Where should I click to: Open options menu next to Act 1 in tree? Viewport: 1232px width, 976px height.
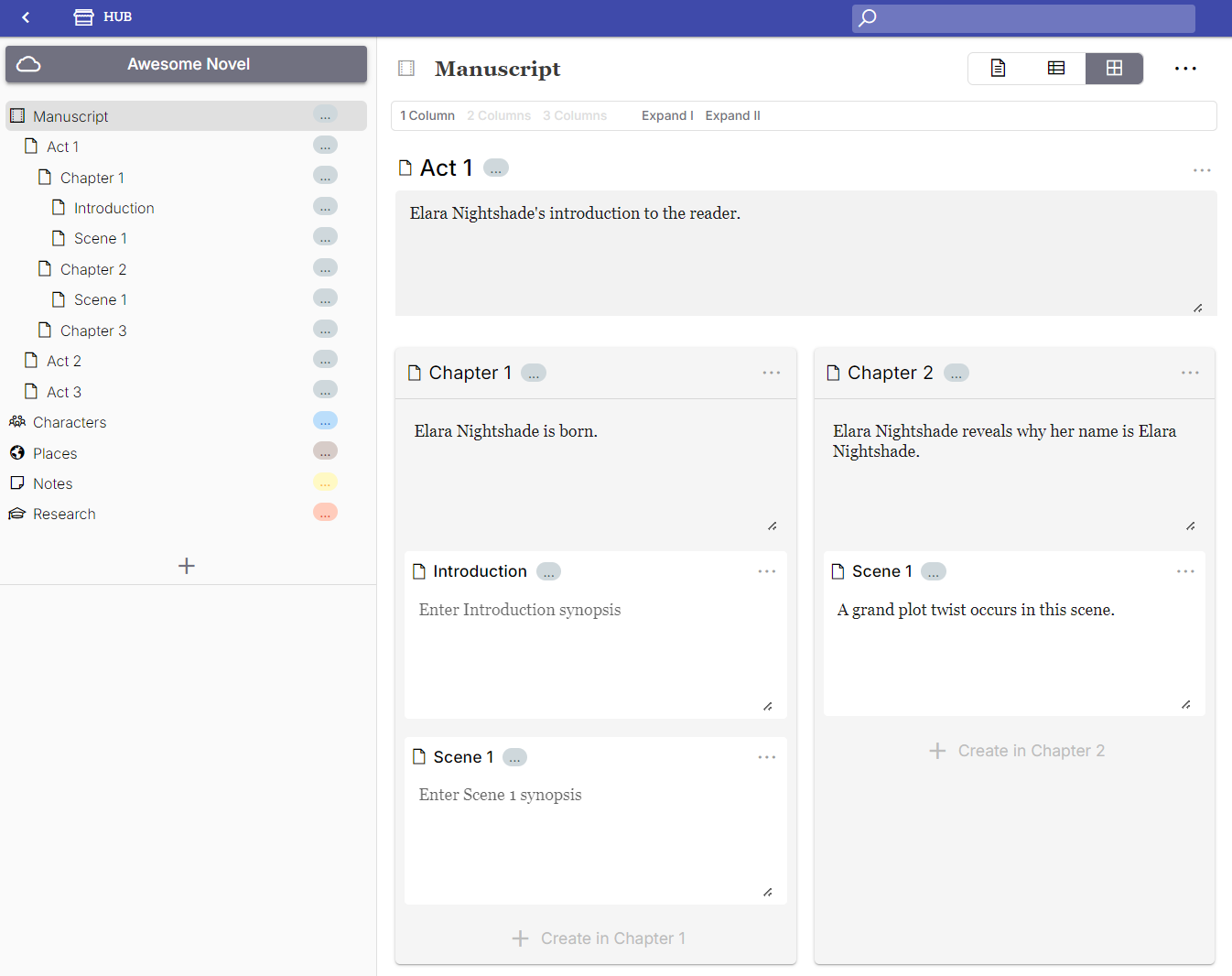point(325,145)
